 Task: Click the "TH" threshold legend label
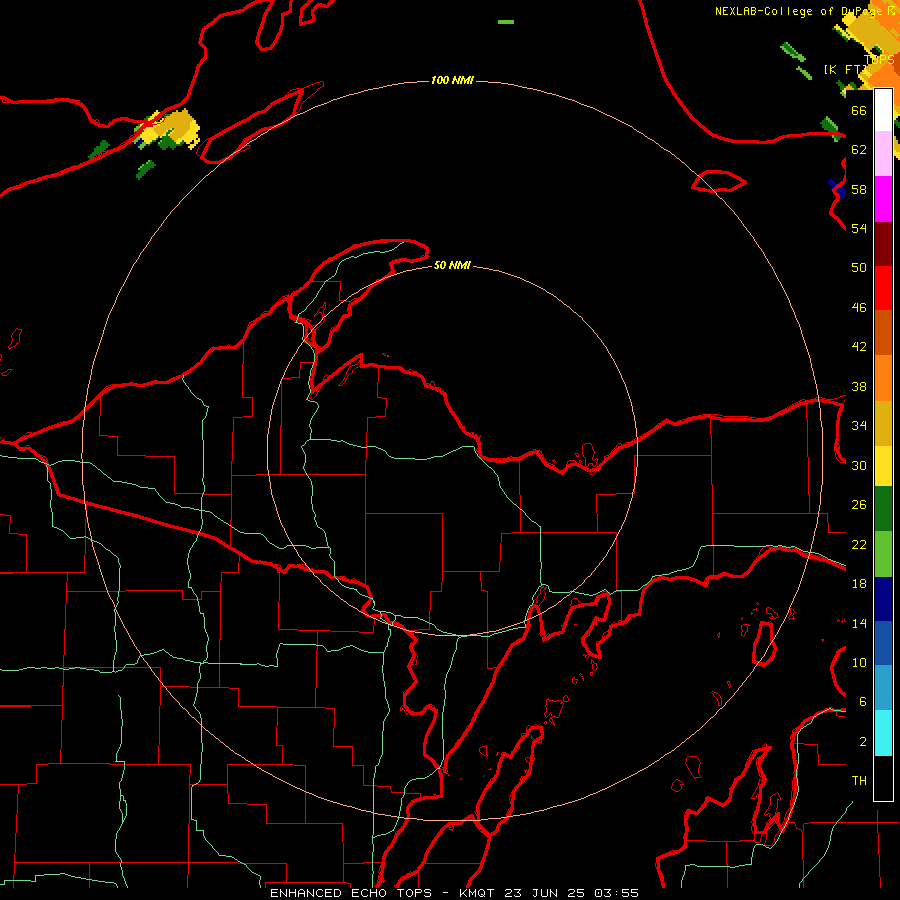pos(859,781)
